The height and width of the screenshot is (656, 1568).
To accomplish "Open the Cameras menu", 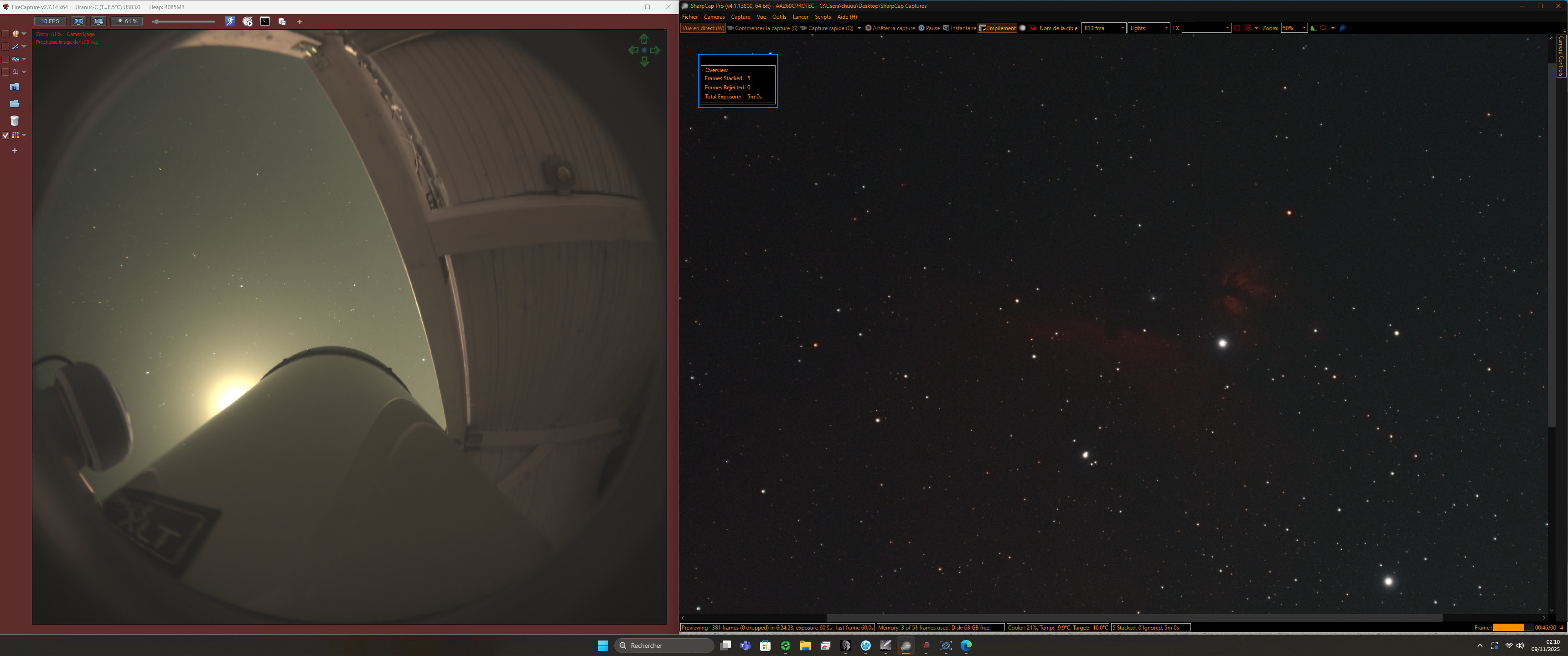I will point(714,17).
